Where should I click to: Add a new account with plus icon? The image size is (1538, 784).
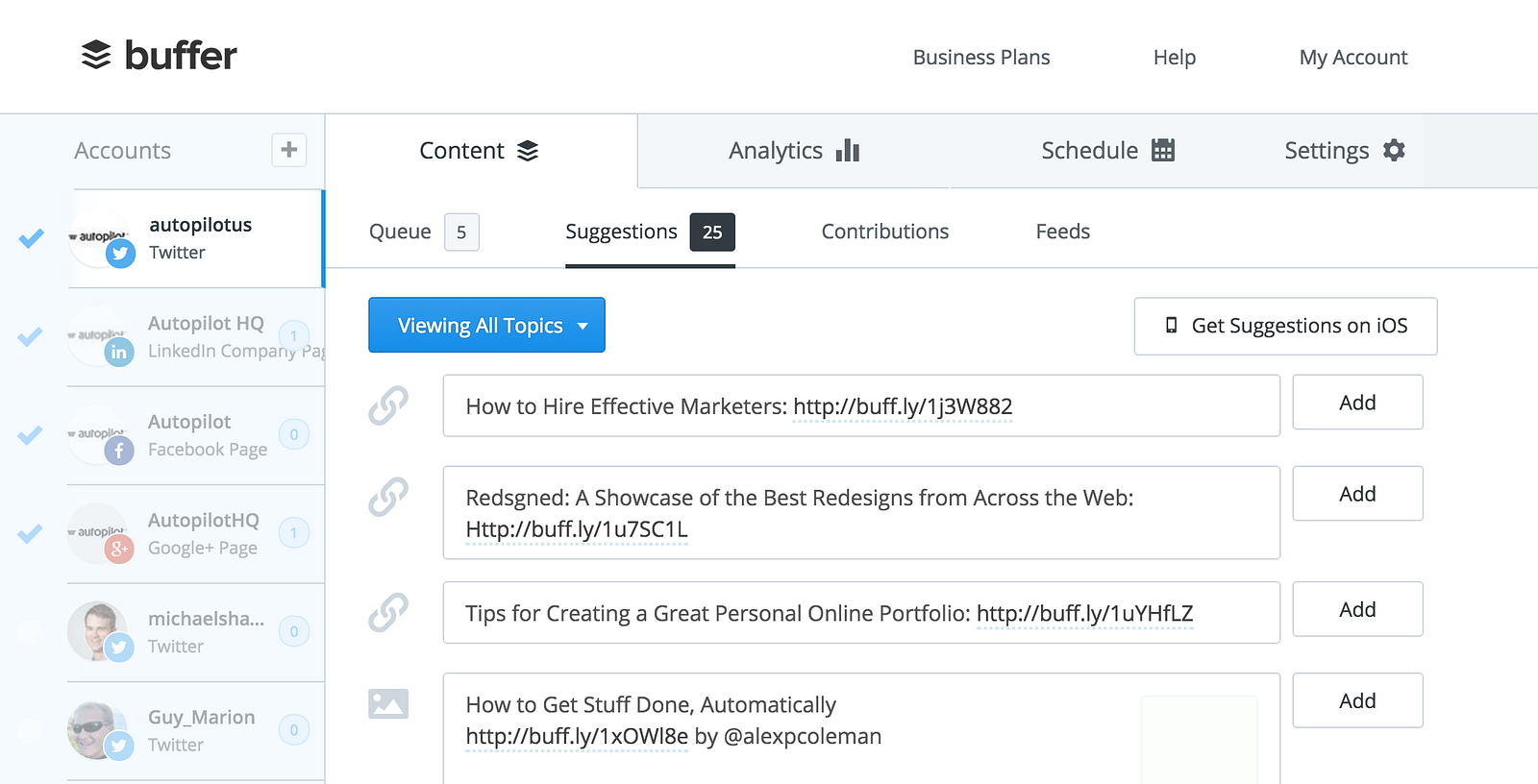coord(288,150)
